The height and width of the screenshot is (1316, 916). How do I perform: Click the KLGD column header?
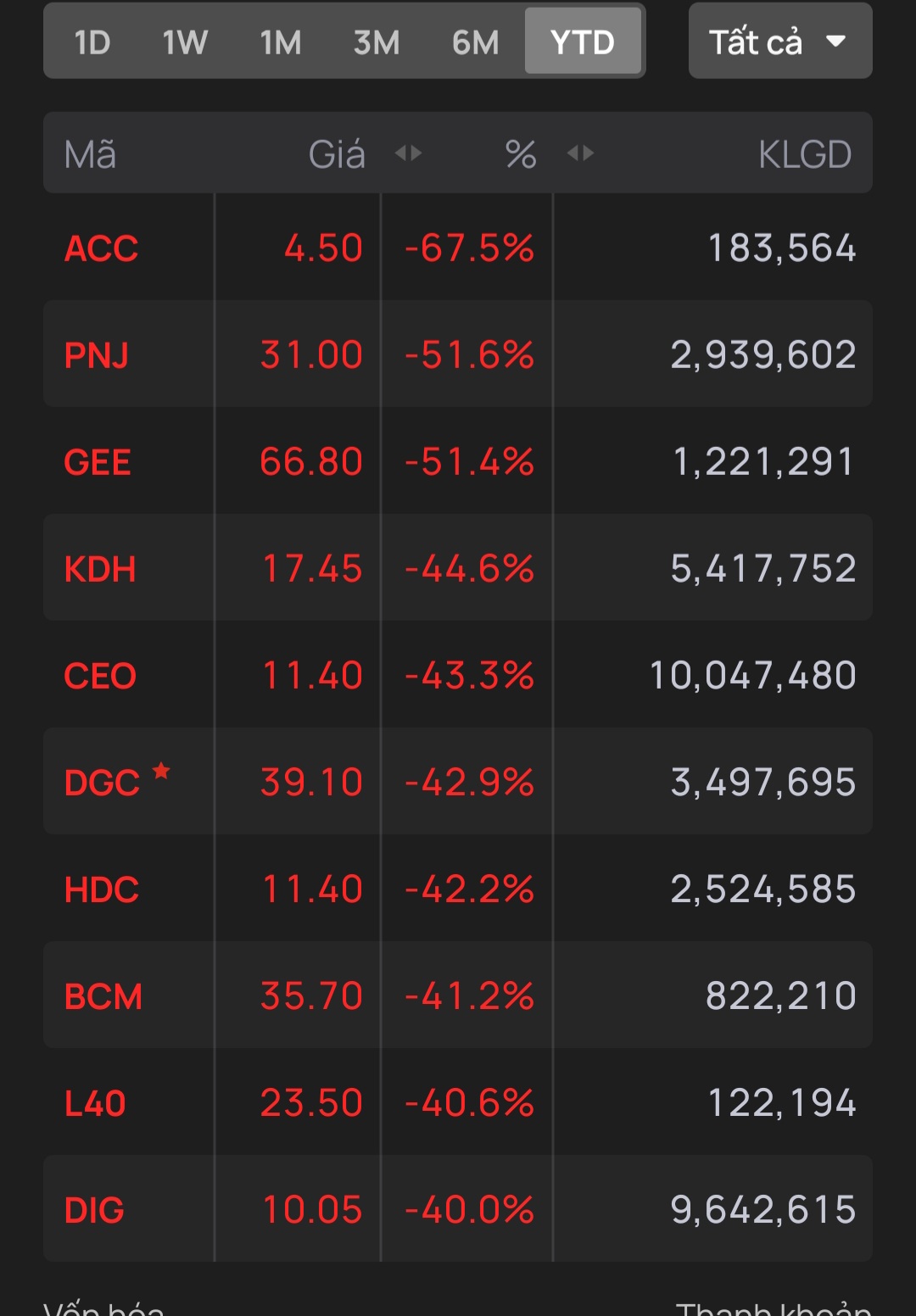pos(804,154)
